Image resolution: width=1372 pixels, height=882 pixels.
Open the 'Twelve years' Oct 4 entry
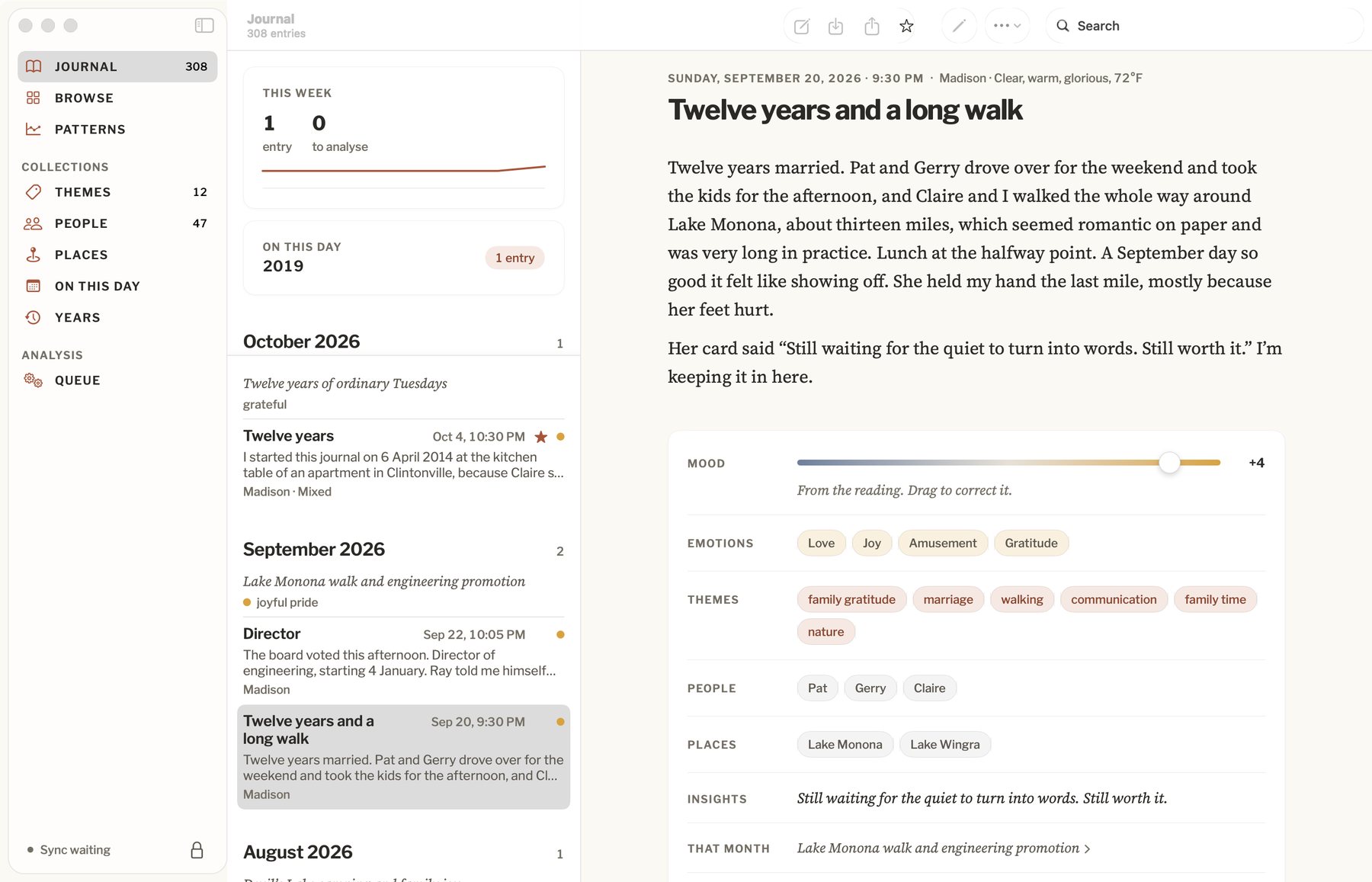point(403,463)
